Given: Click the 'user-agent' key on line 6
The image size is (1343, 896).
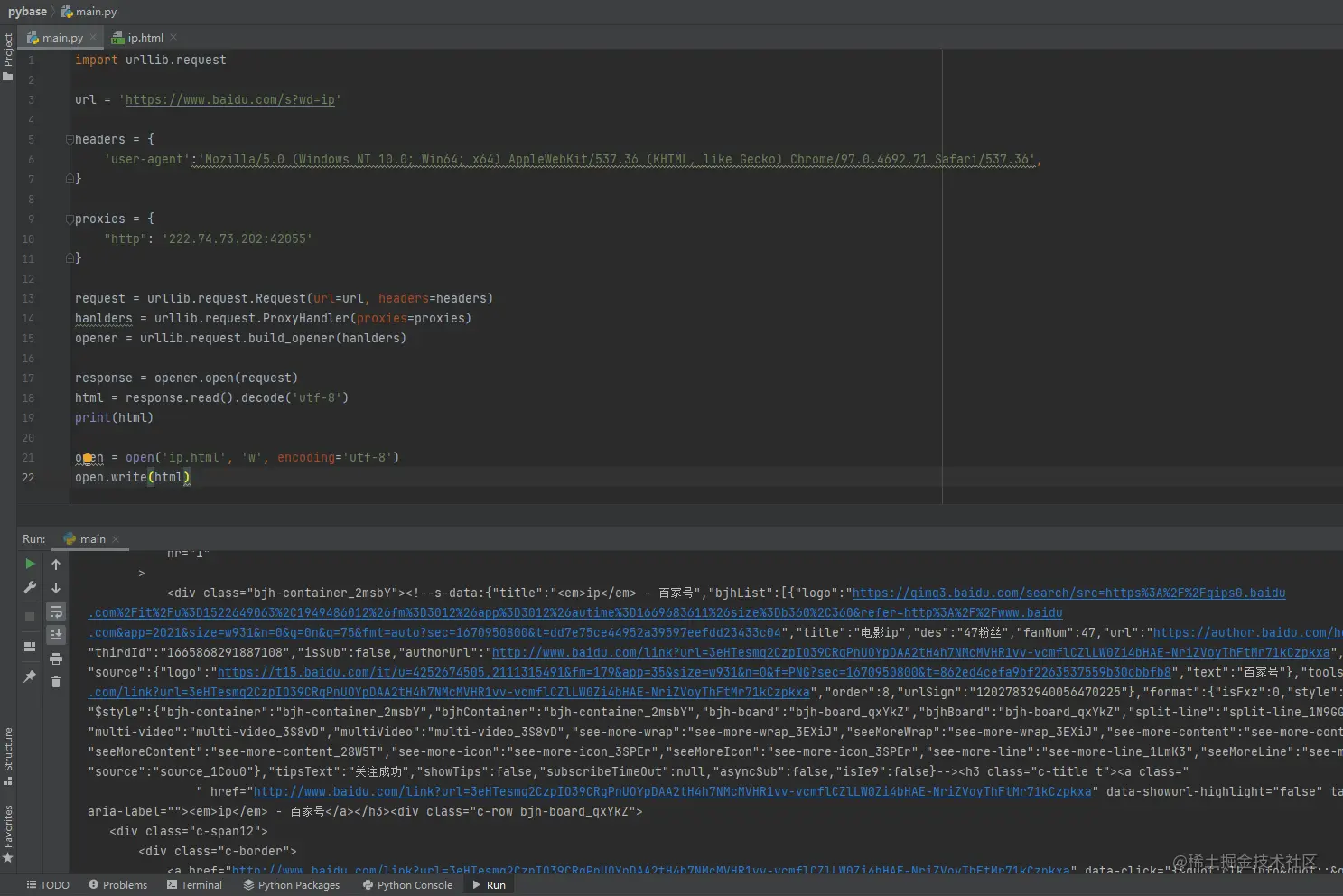Looking at the screenshot, I should pos(147,160).
